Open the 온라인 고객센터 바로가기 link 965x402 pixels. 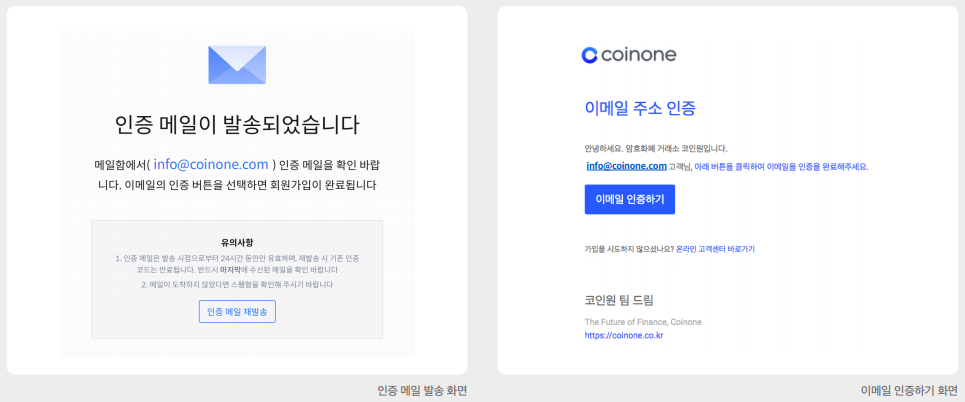click(x=715, y=249)
